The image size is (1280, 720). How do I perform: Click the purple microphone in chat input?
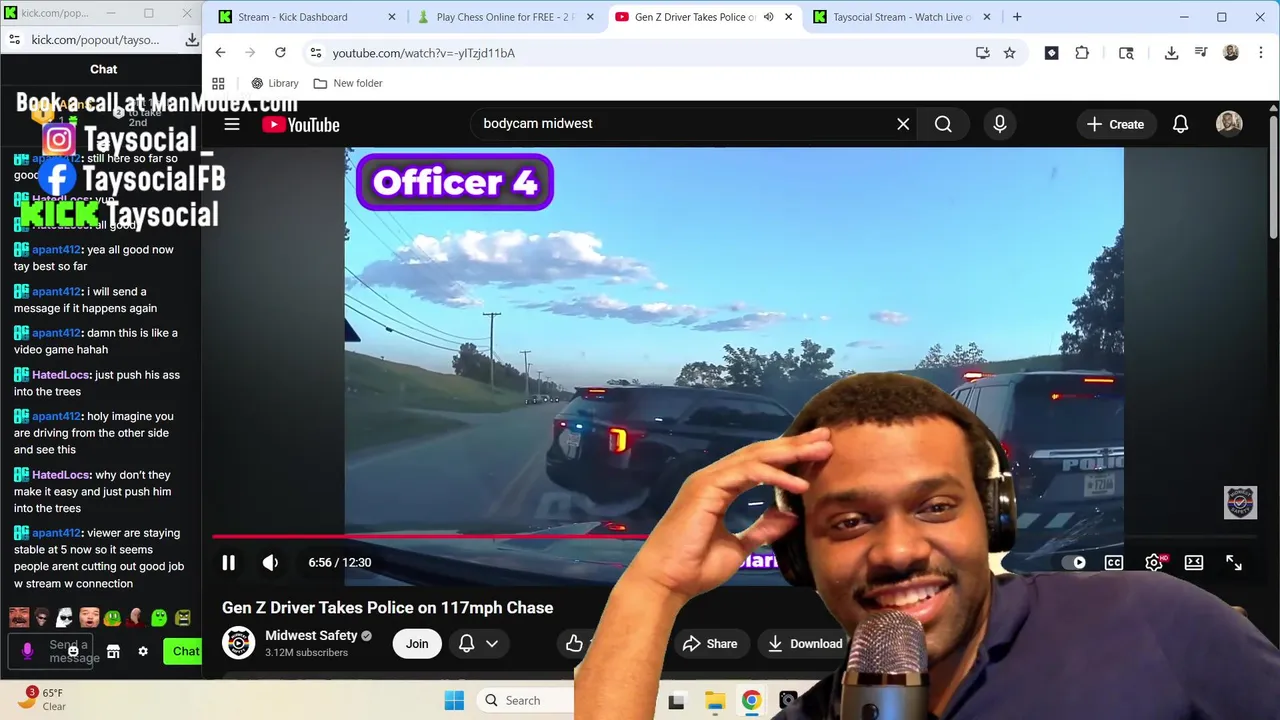click(x=27, y=651)
